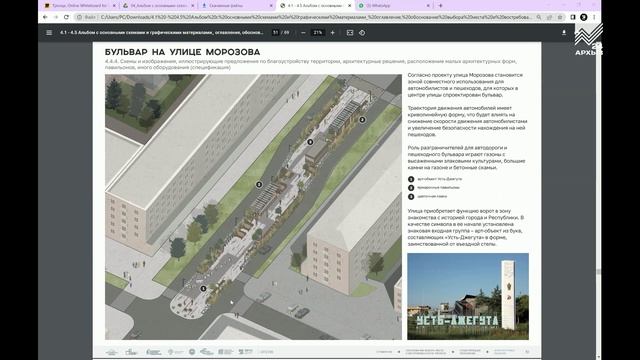Click the PDF title text in the toolbar

pos(162,33)
